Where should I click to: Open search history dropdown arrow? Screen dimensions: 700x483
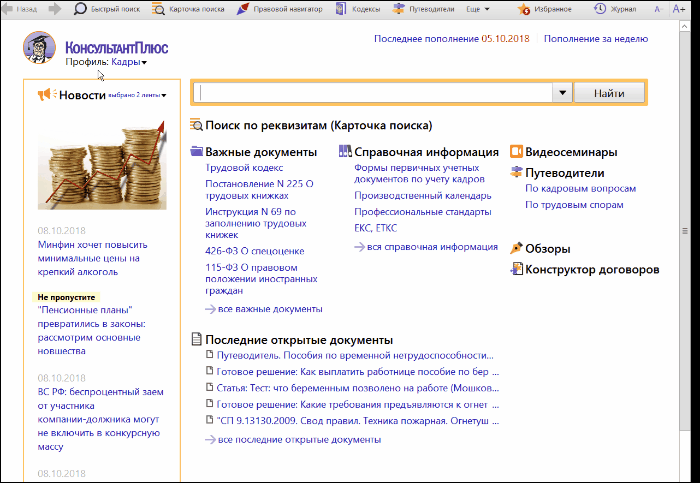pos(562,93)
